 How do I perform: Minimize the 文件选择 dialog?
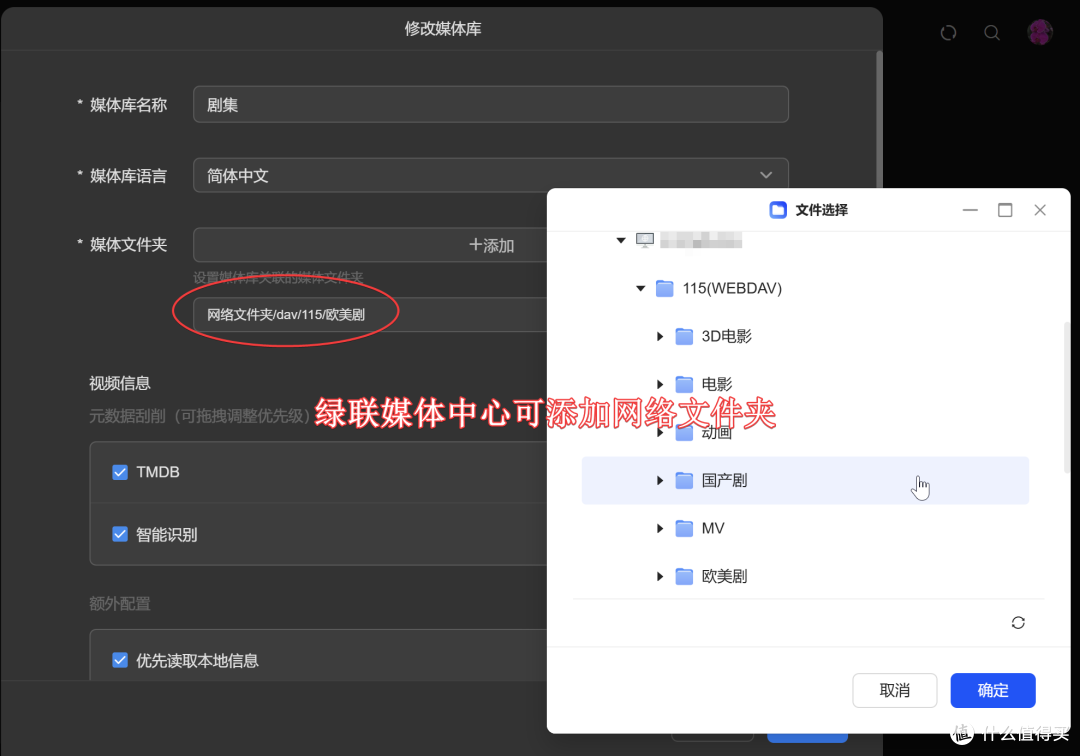tap(970, 210)
